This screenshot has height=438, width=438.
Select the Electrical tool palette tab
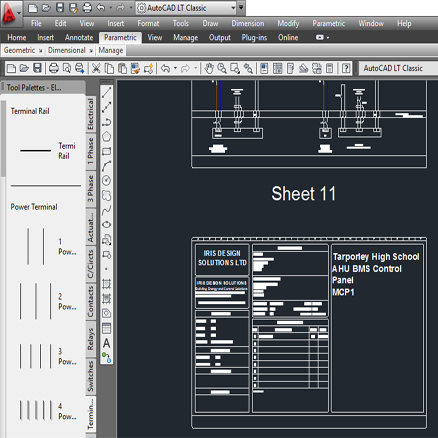pos(91,114)
